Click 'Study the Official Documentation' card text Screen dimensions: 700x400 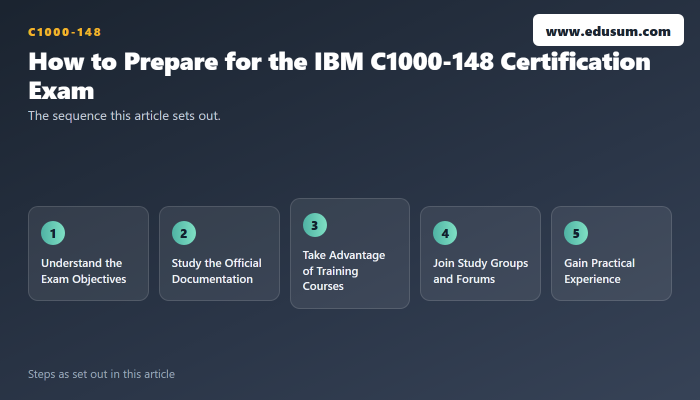[217, 271]
